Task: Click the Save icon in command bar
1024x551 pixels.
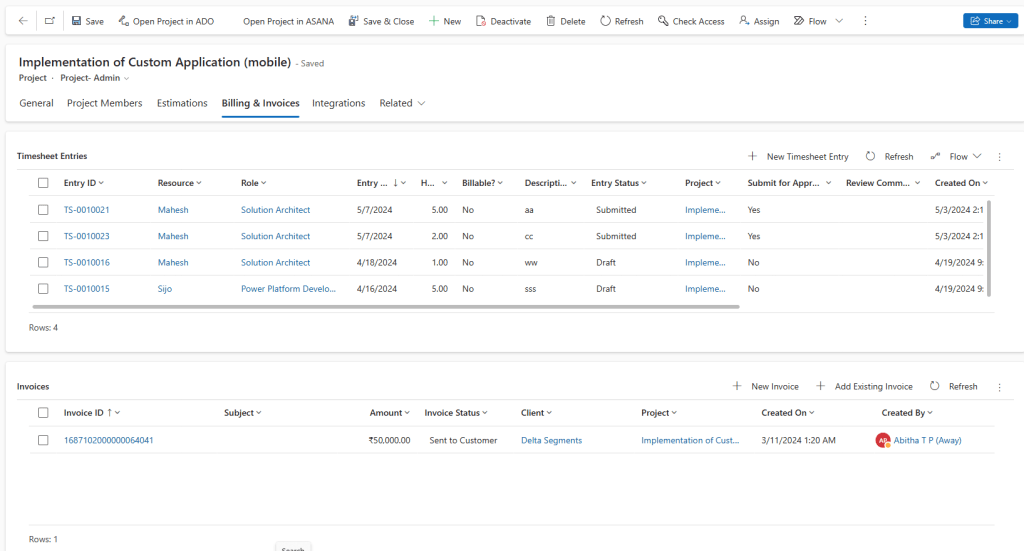Action: coord(77,21)
